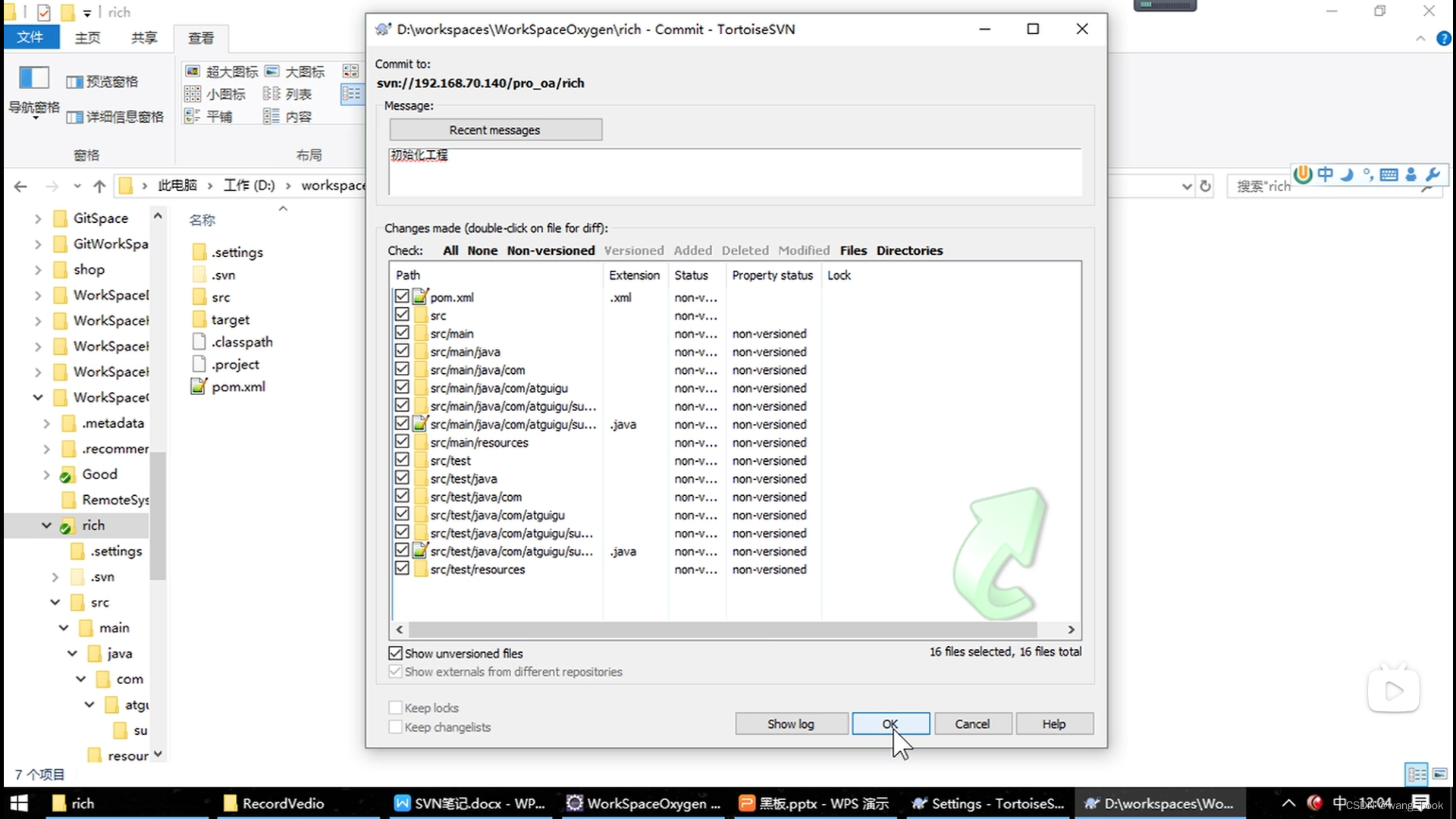This screenshot has height=819, width=1456.
Task: Uncheck src/test/resources checkbox
Action: [x=402, y=568]
